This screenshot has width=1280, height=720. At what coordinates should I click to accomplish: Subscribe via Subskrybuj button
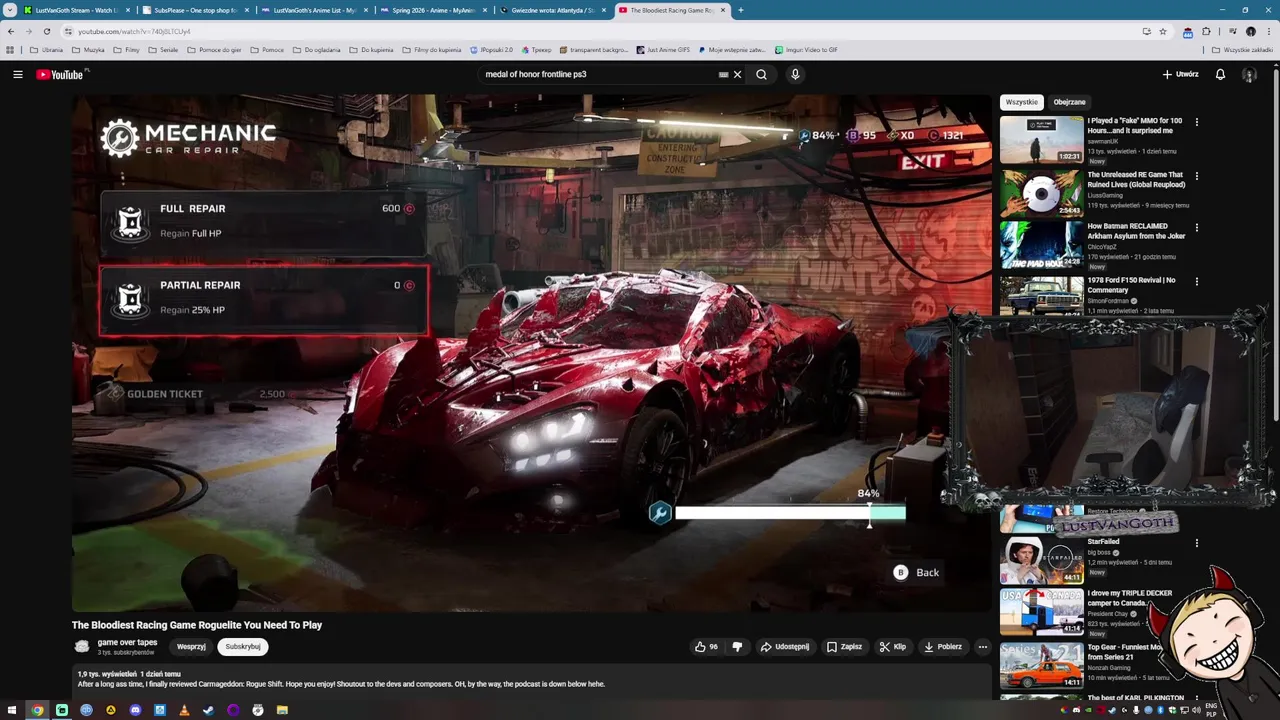coord(243,647)
